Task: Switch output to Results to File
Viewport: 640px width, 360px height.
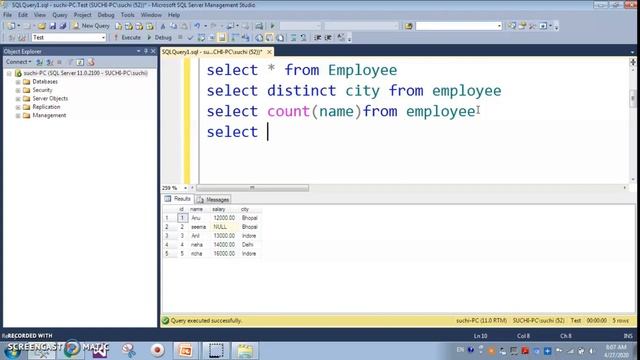Action: [280, 38]
